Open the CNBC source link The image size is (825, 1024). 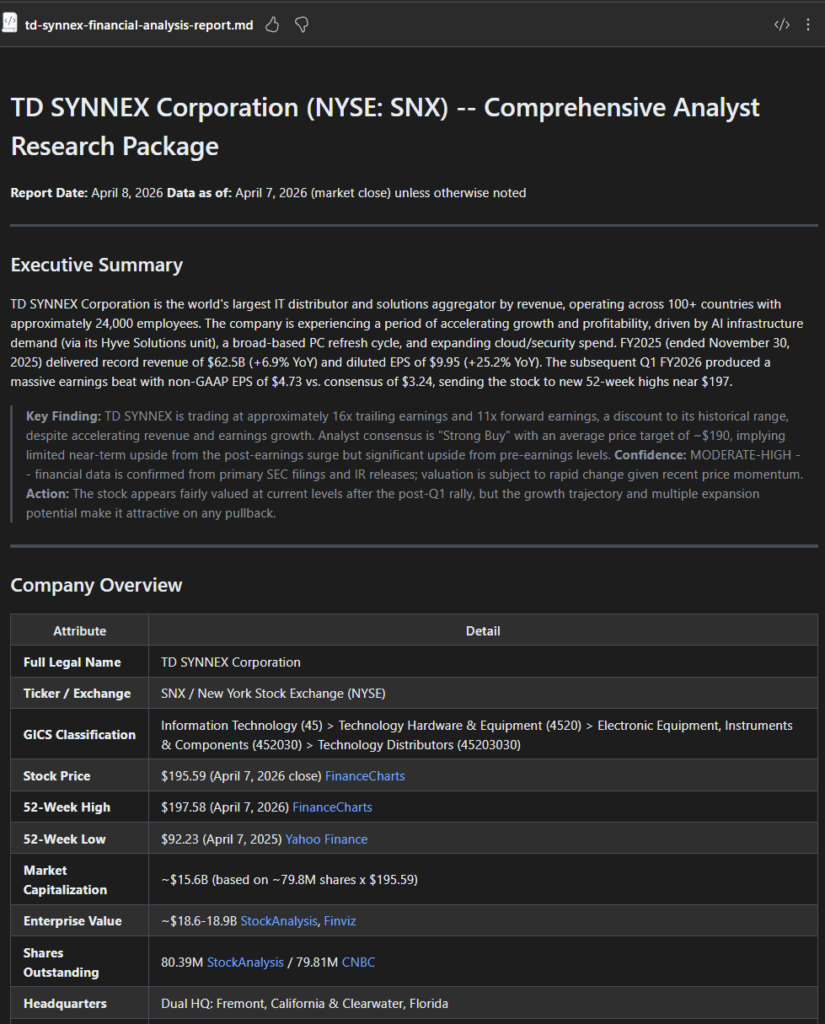tap(358, 962)
